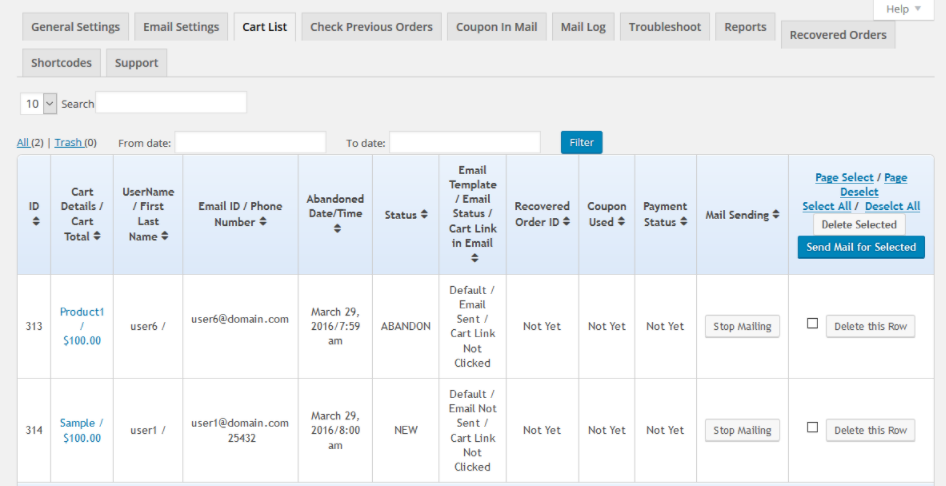Click the To date field
946x486 pixels.
[x=465, y=142]
